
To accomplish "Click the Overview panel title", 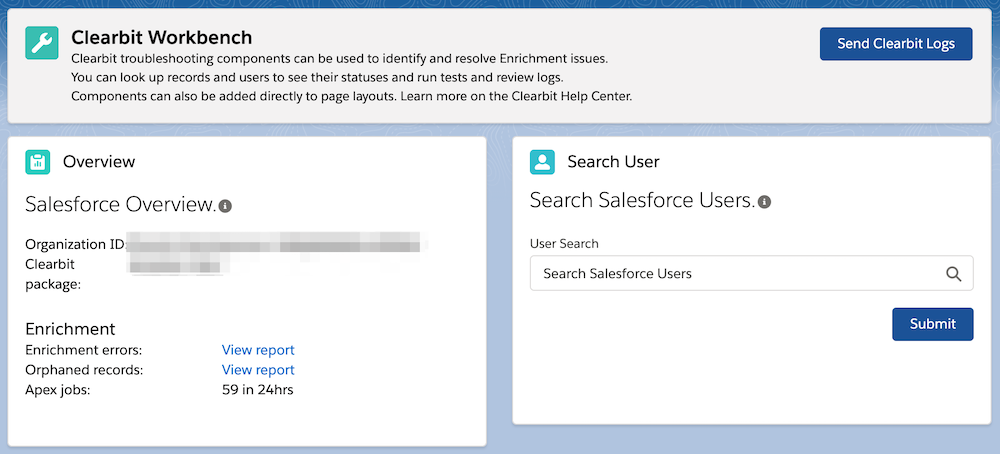I will (99, 162).
